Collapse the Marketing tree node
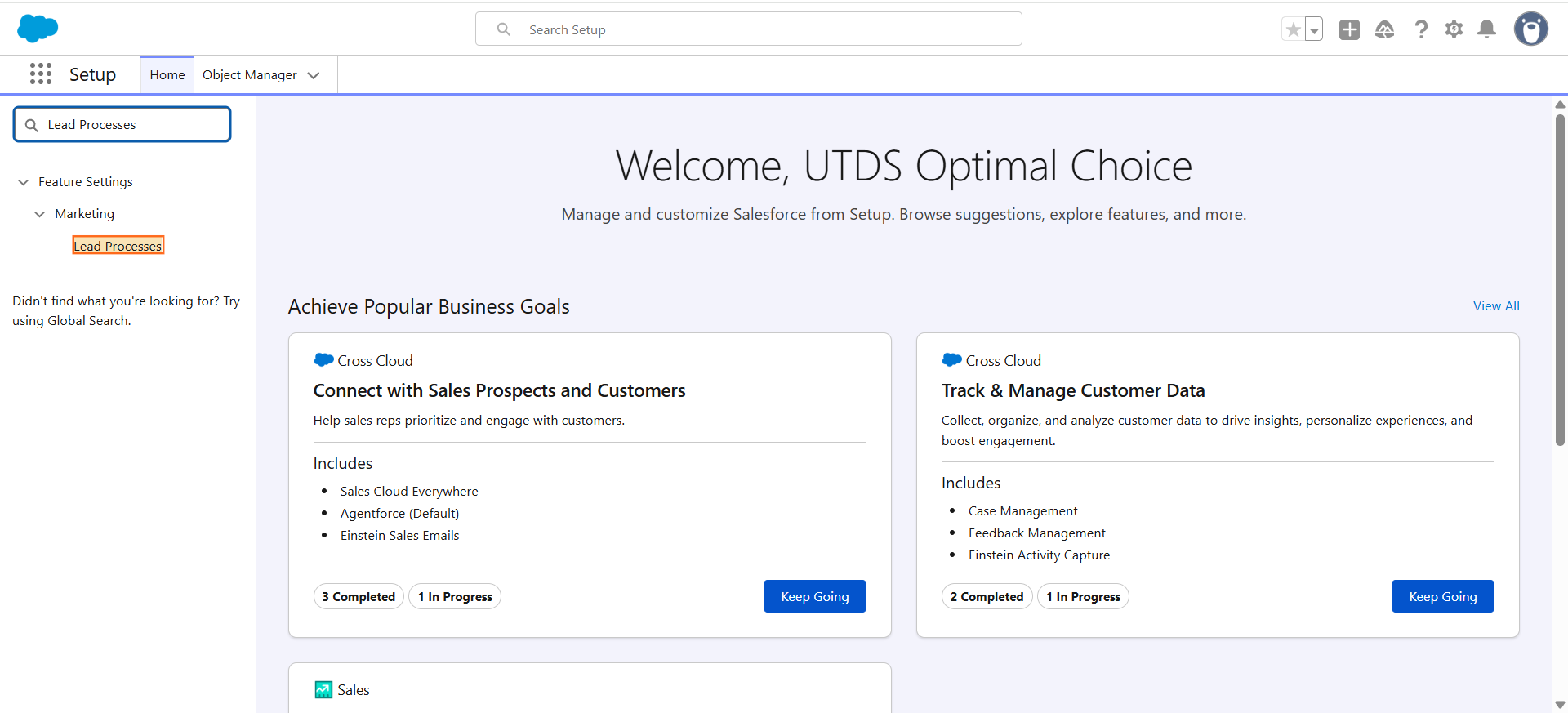This screenshot has height=713, width=1568. [39, 214]
